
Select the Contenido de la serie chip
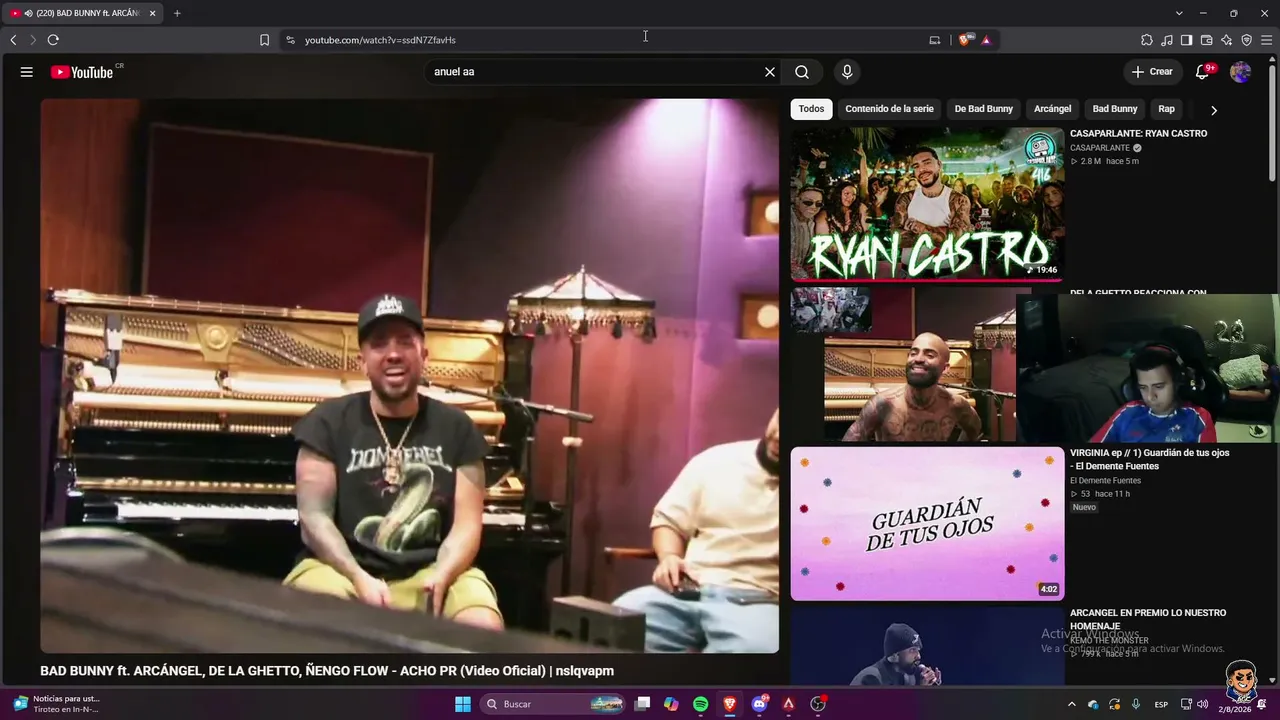[889, 109]
